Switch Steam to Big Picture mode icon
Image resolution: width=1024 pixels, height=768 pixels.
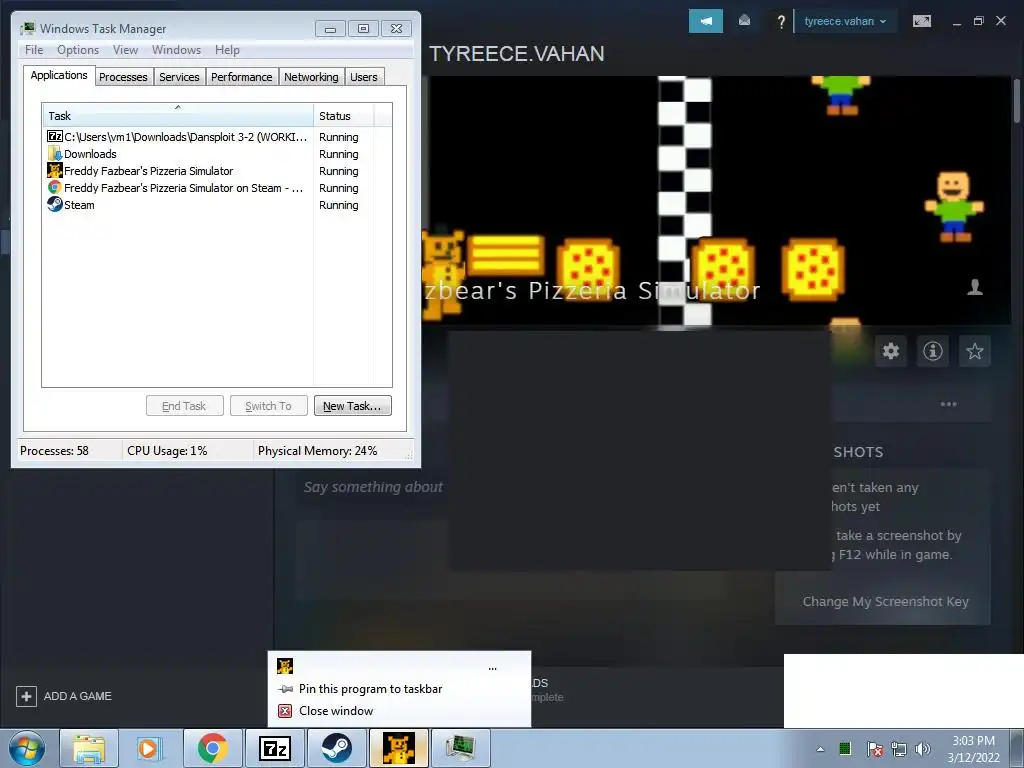(921, 21)
